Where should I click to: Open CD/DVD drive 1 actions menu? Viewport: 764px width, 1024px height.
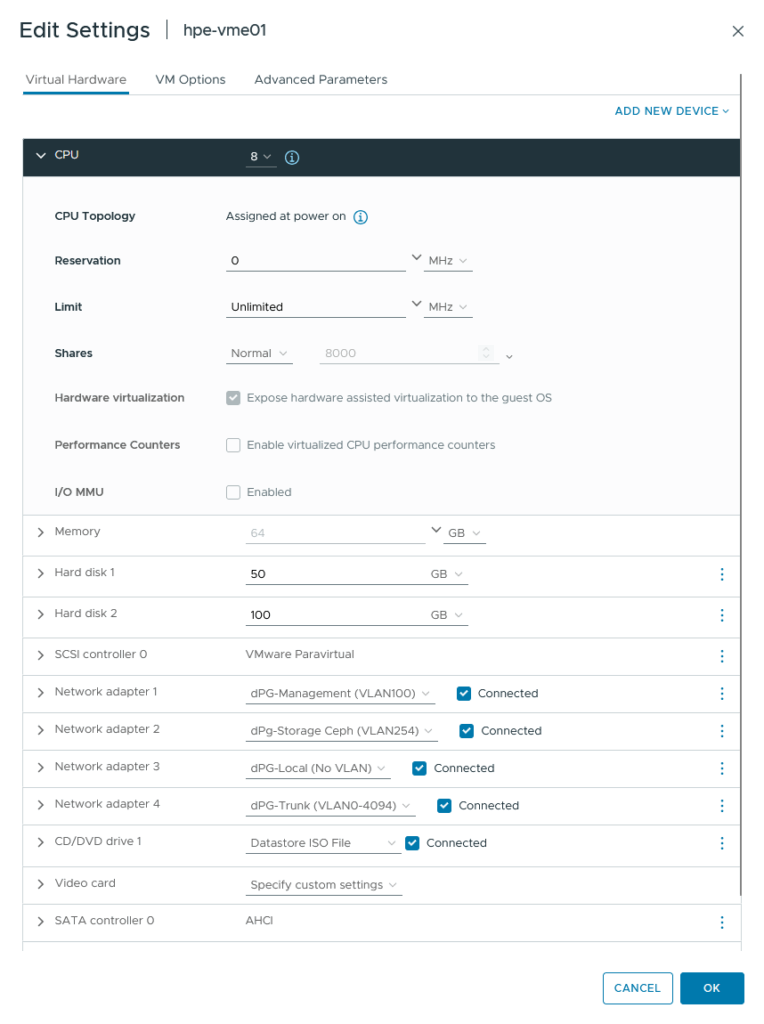(x=721, y=843)
